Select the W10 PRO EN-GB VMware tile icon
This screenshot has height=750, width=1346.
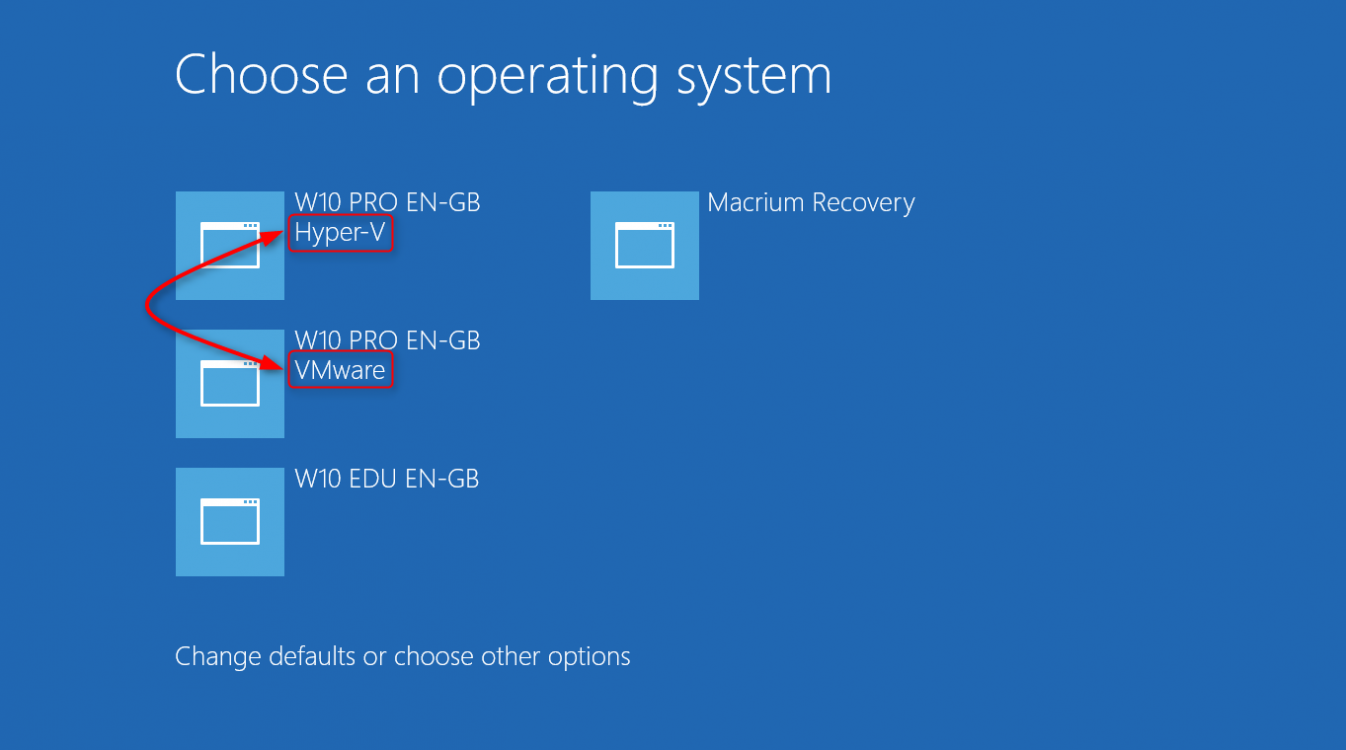click(230, 384)
